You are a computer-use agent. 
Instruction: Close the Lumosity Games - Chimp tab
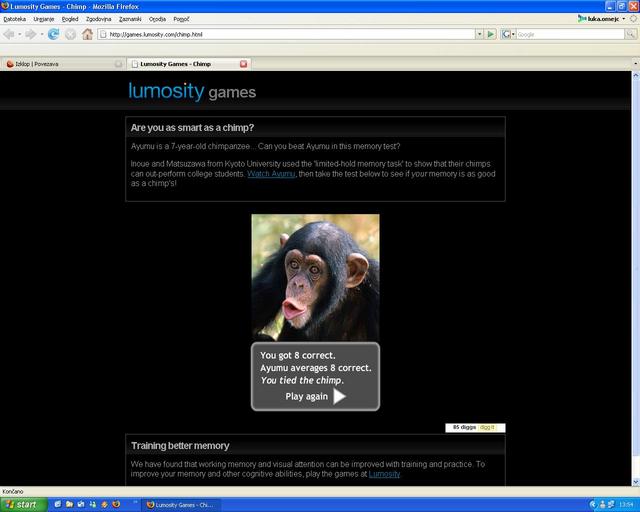pyautogui.click(x=243, y=64)
